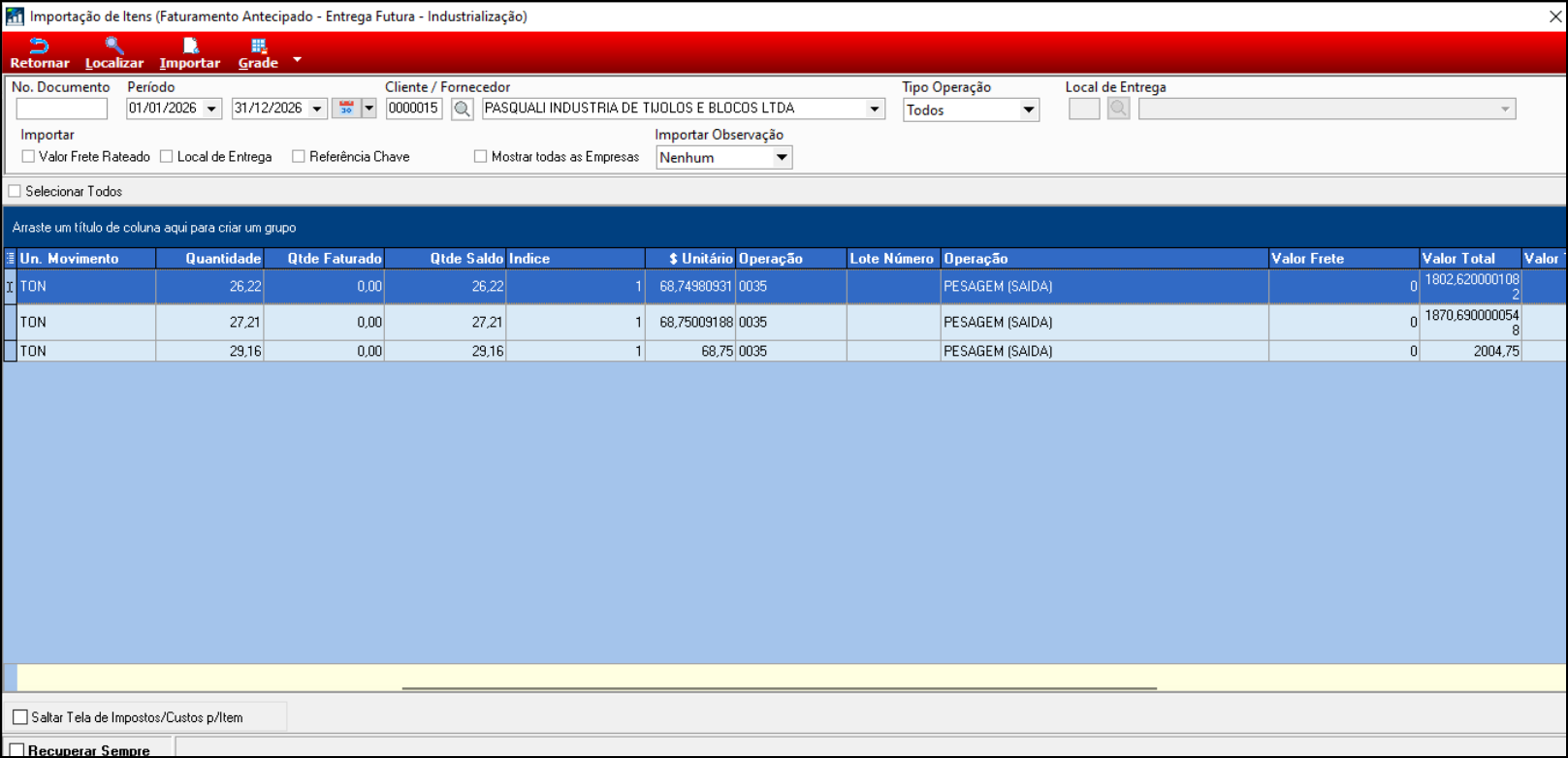Enable Saltar Tela de Impostos/Custos p/Item
The width and height of the screenshot is (1568, 758).
pyautogui.click(x=20, y=717)
